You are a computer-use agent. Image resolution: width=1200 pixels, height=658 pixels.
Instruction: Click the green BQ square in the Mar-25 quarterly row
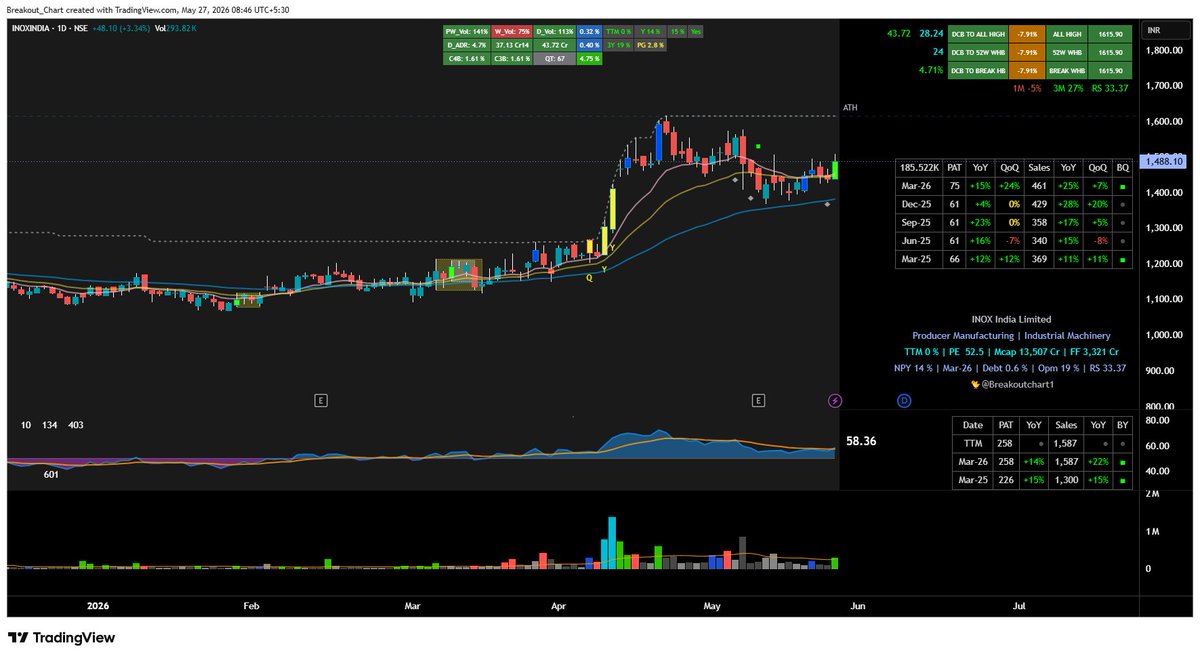pyautogui.click(x=1122, y=260)
